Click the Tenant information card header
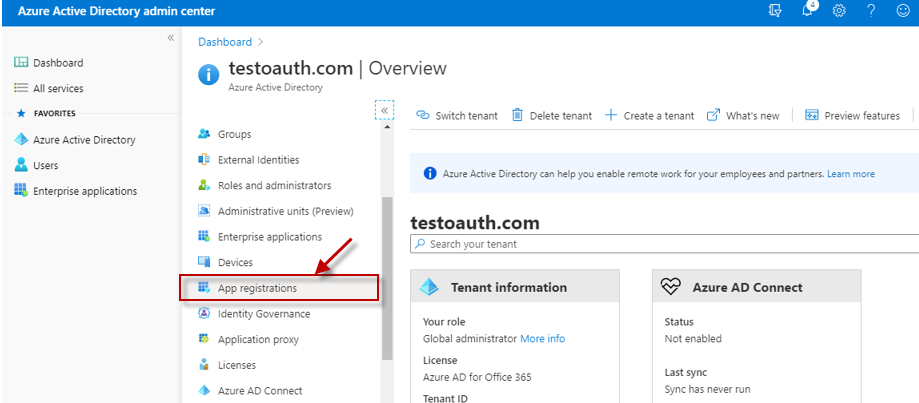The image size is (919, 403). 515,286
